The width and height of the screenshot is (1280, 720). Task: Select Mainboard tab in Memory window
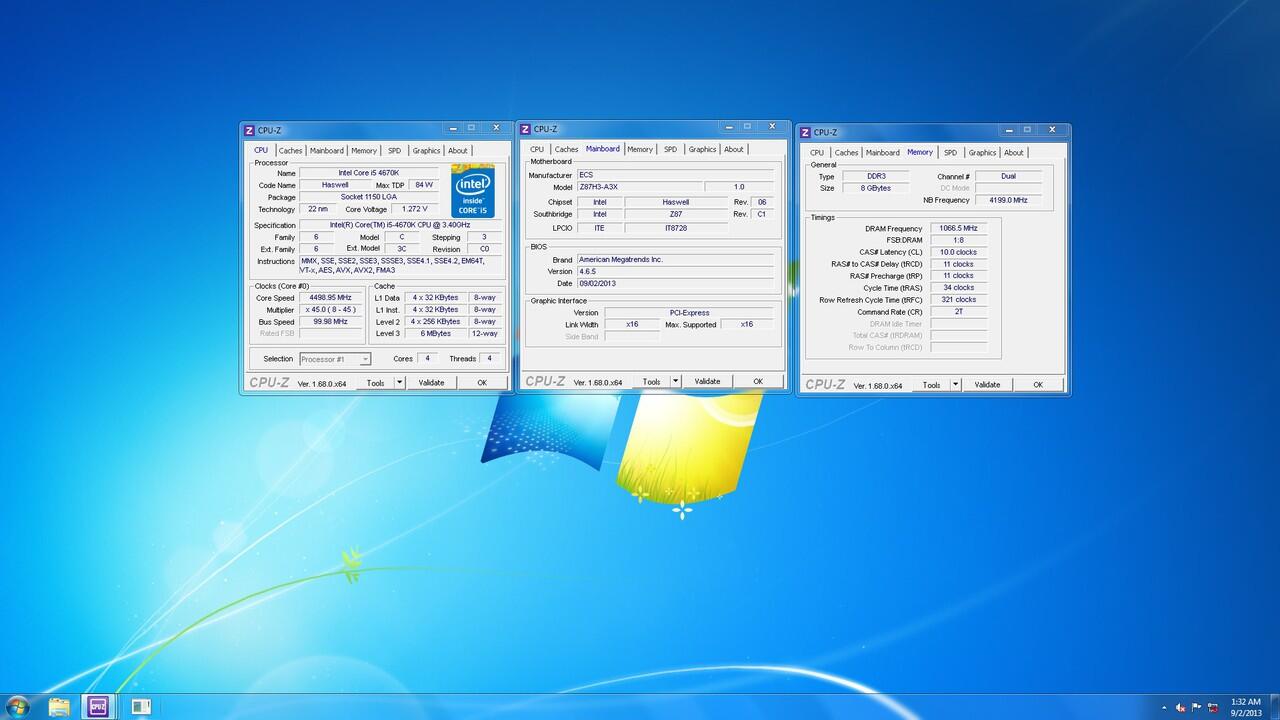pos(882,153)
